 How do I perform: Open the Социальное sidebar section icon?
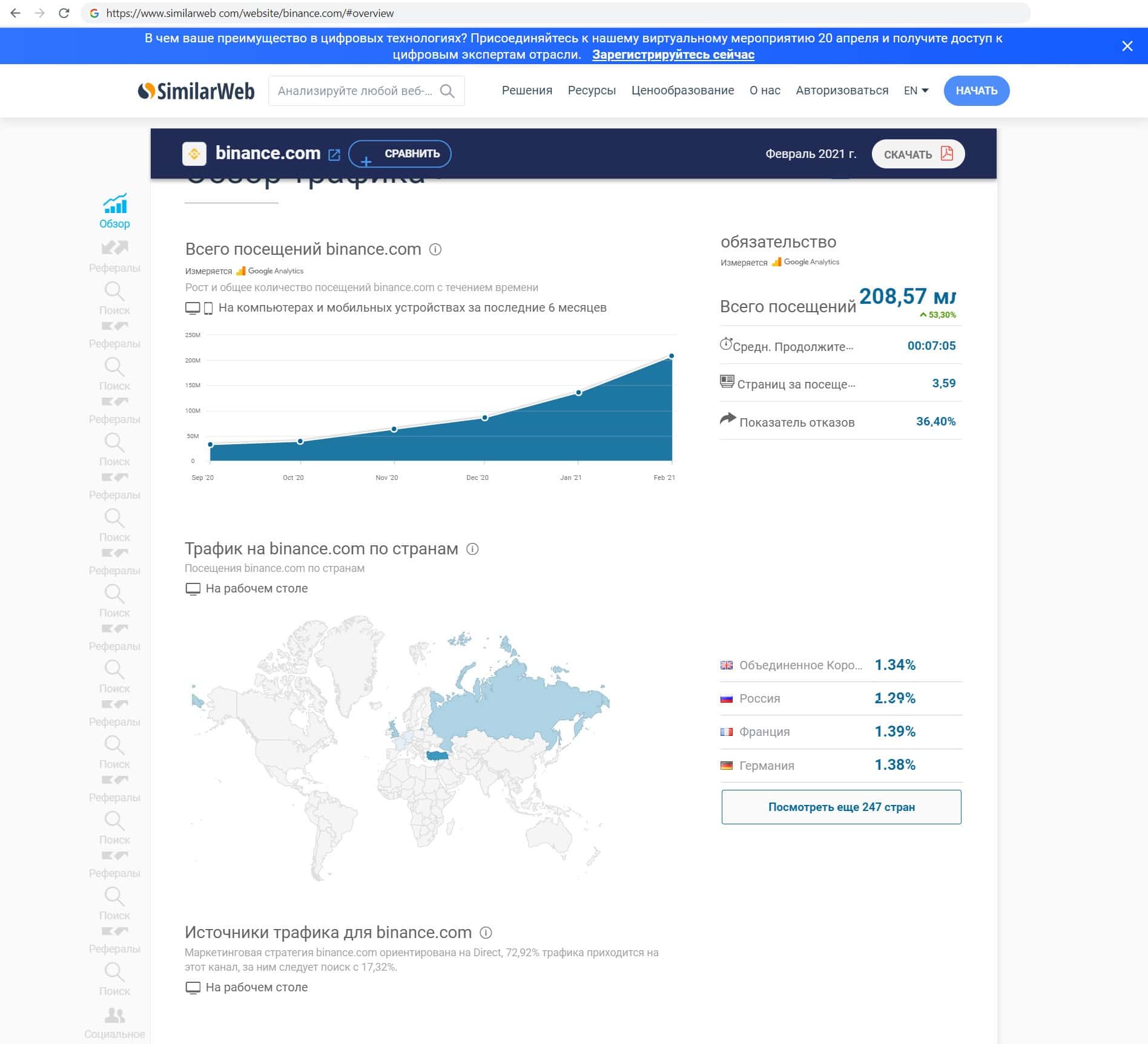114,1015
